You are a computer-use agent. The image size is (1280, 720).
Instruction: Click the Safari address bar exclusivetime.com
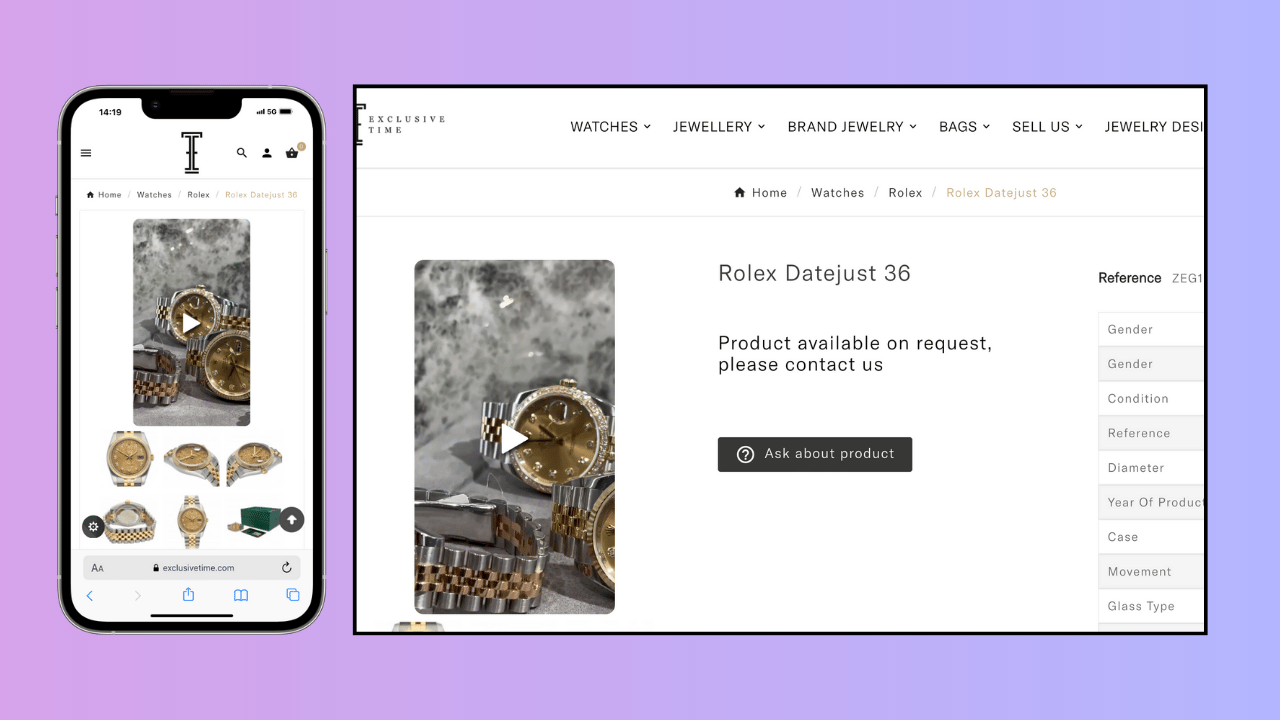coord(192,568)
